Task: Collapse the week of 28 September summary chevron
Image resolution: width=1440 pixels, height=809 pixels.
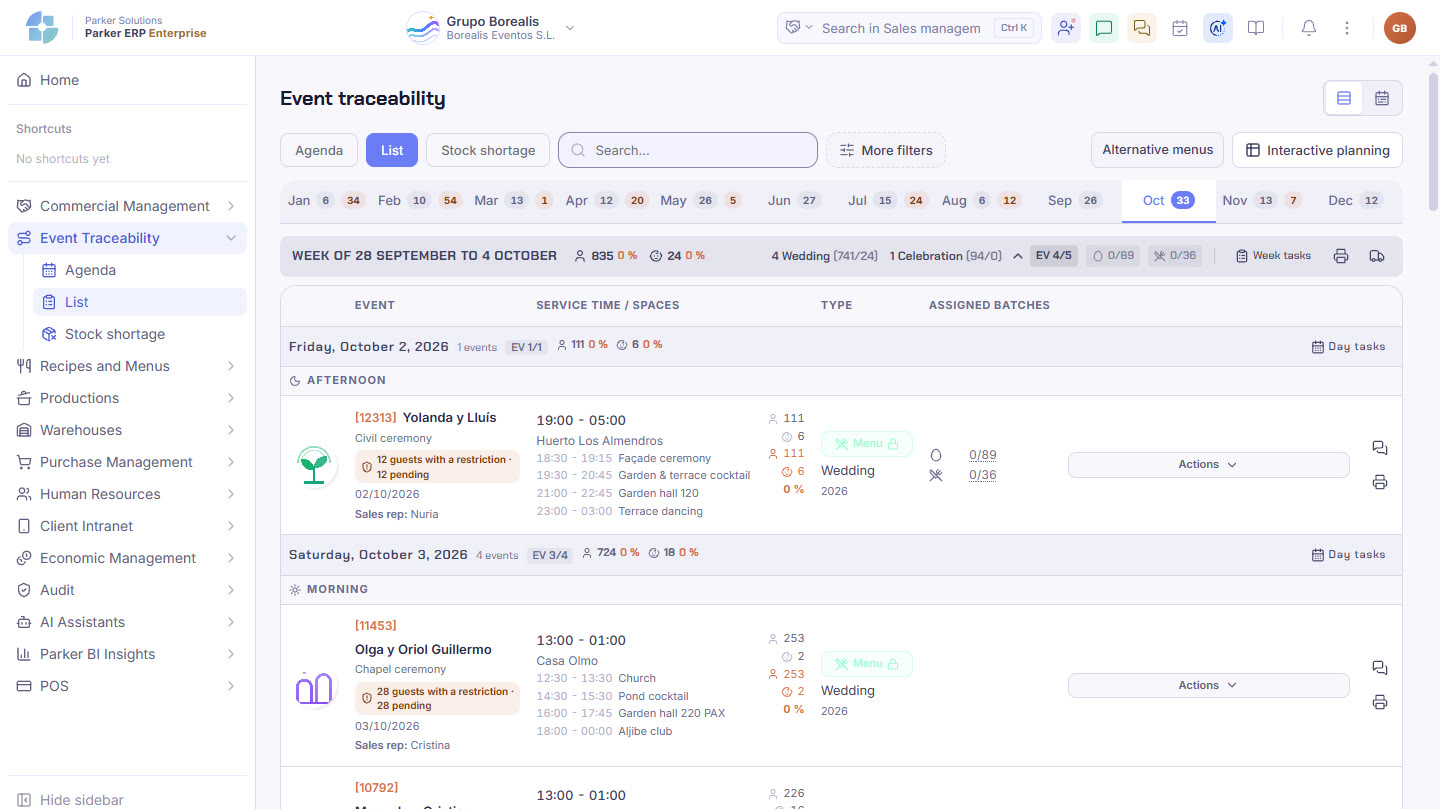Action: (1017, 256)
